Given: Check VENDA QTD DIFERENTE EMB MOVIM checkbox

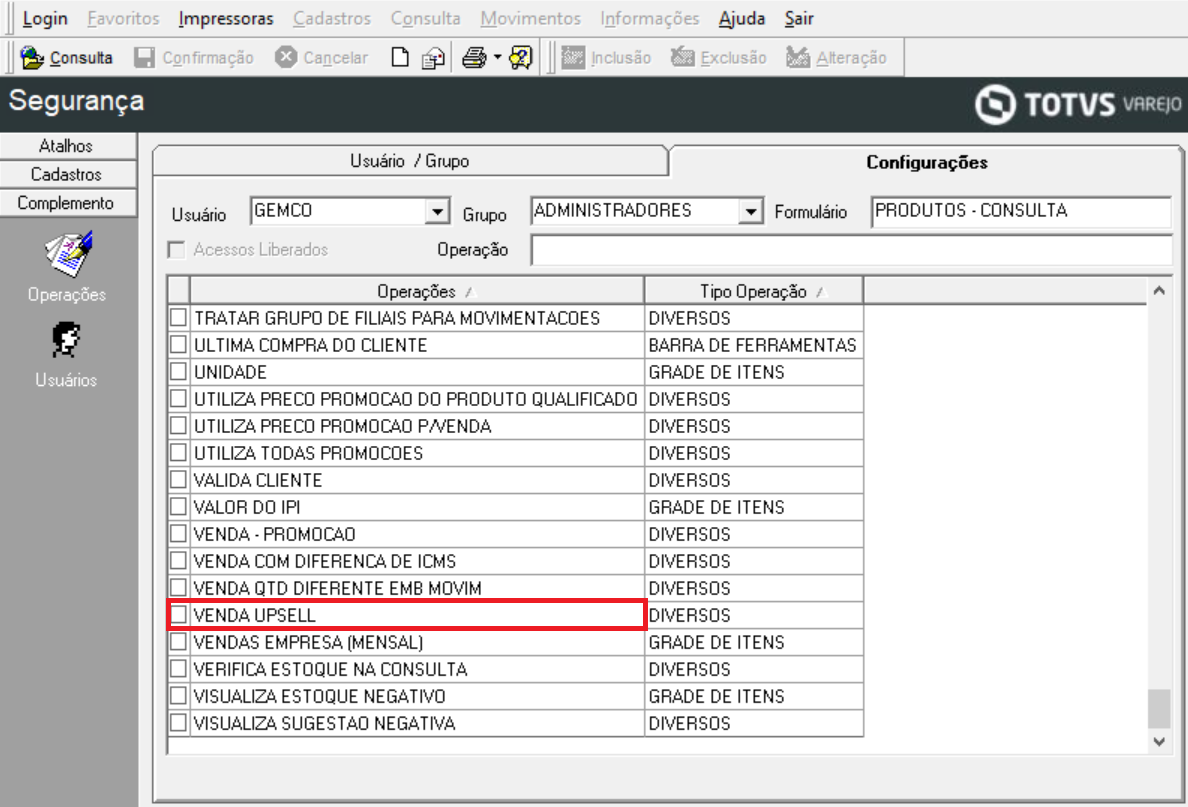Looking at the screenshot, I should tap(178, 587).
